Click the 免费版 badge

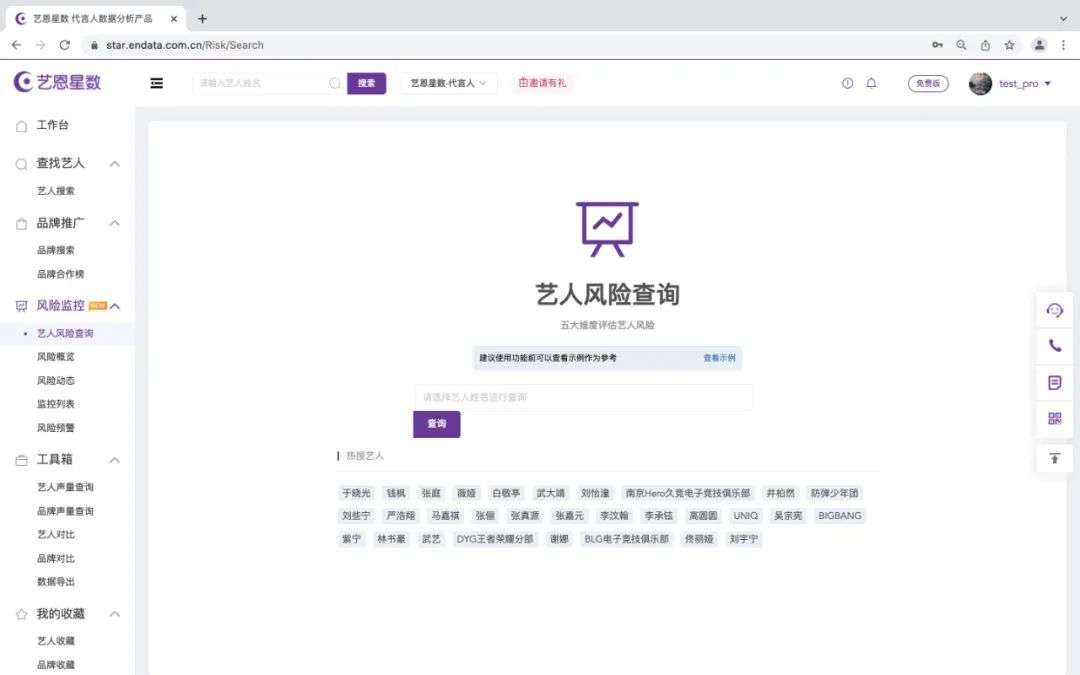pyautogui.click(x=928, y=83)
